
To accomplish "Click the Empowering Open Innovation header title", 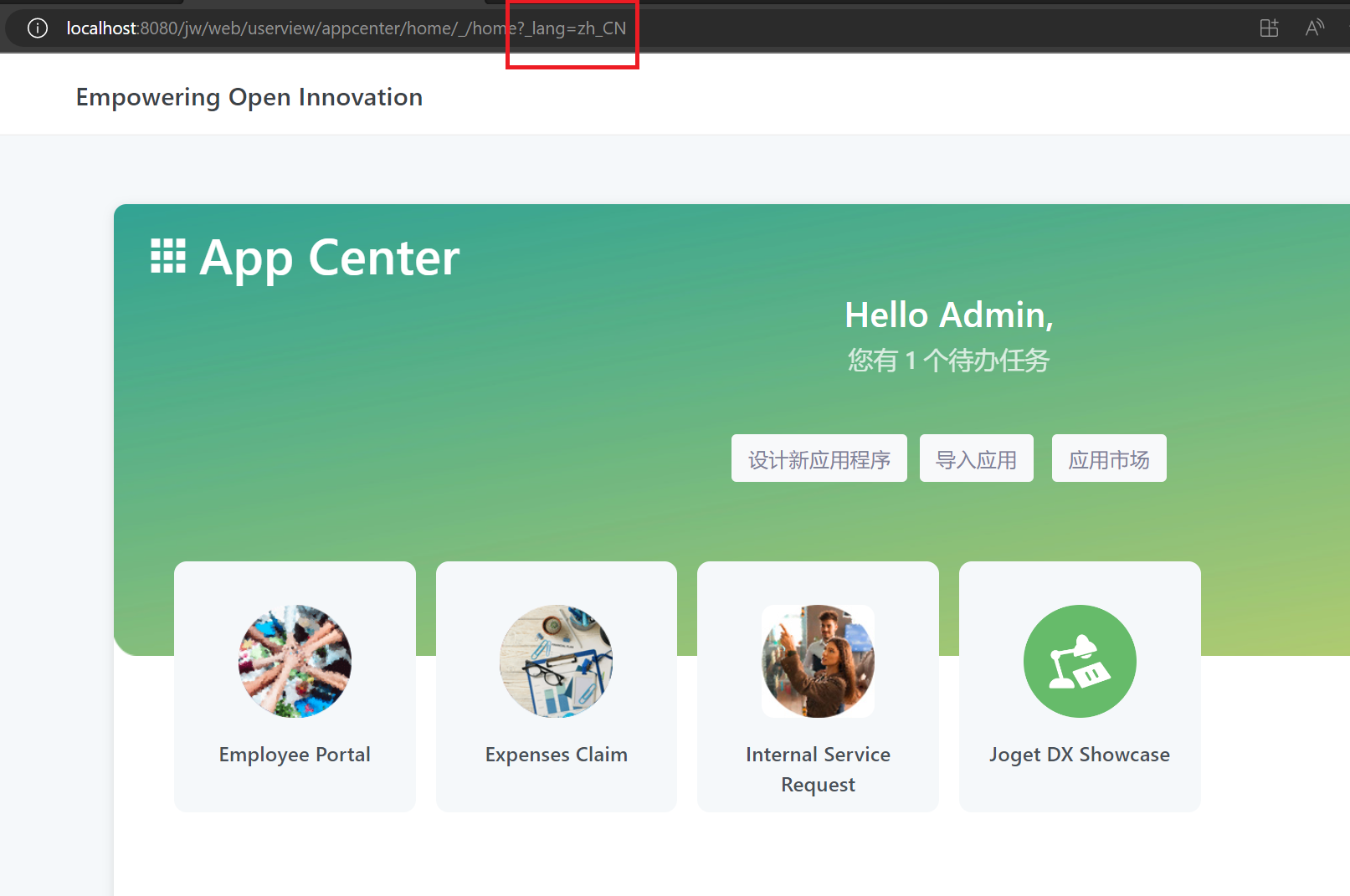I will click(249, 97).
